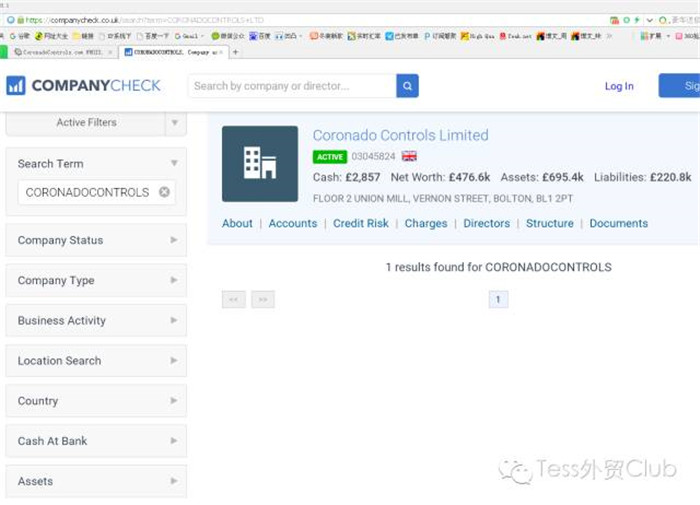Screen dimensions: 700x505
Task: Close the CoronadoControls.com browser tab
Action: pyautogui.click(x=110, y=52)
